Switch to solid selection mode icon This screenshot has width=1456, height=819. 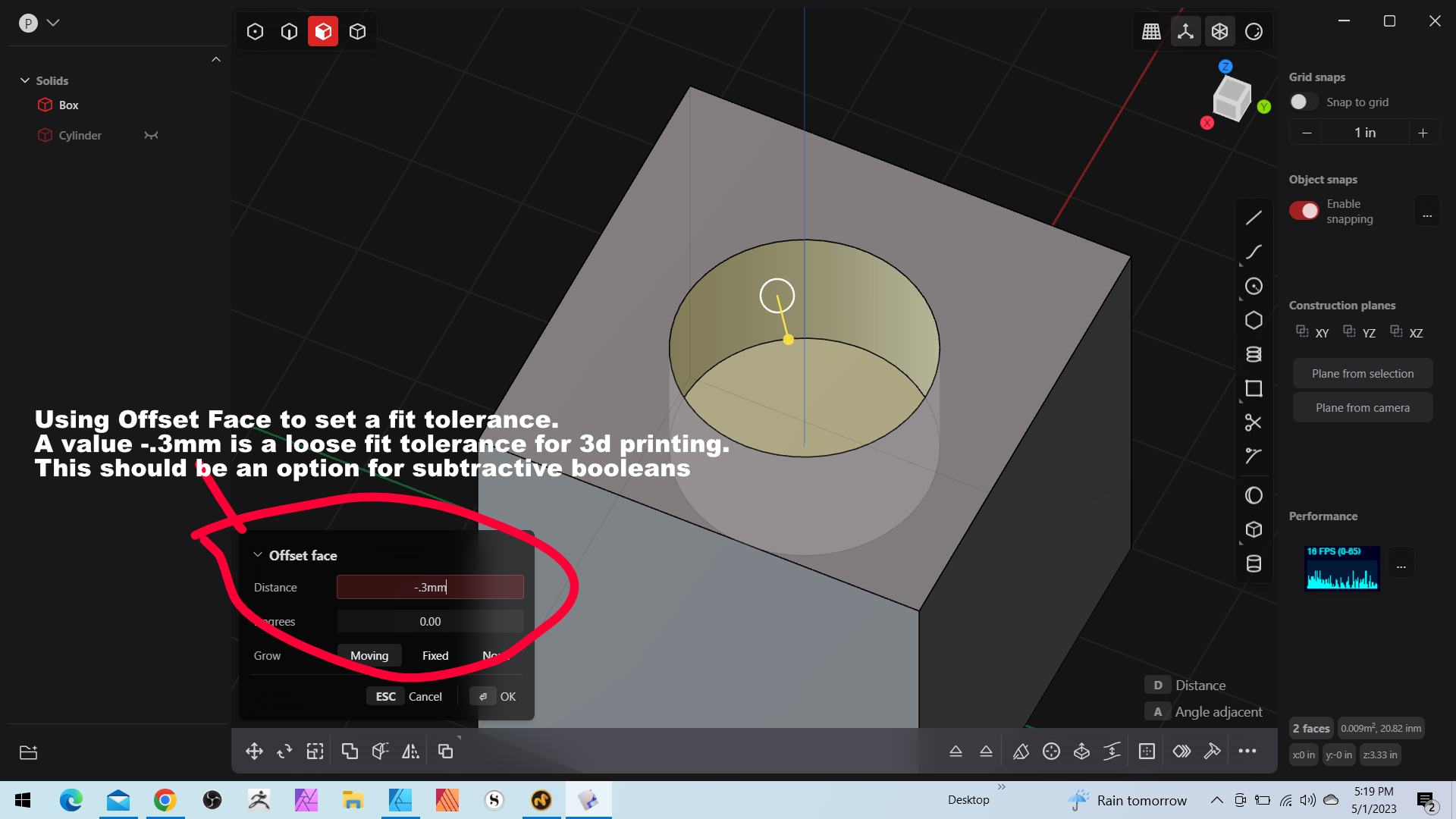pos(357,31)
